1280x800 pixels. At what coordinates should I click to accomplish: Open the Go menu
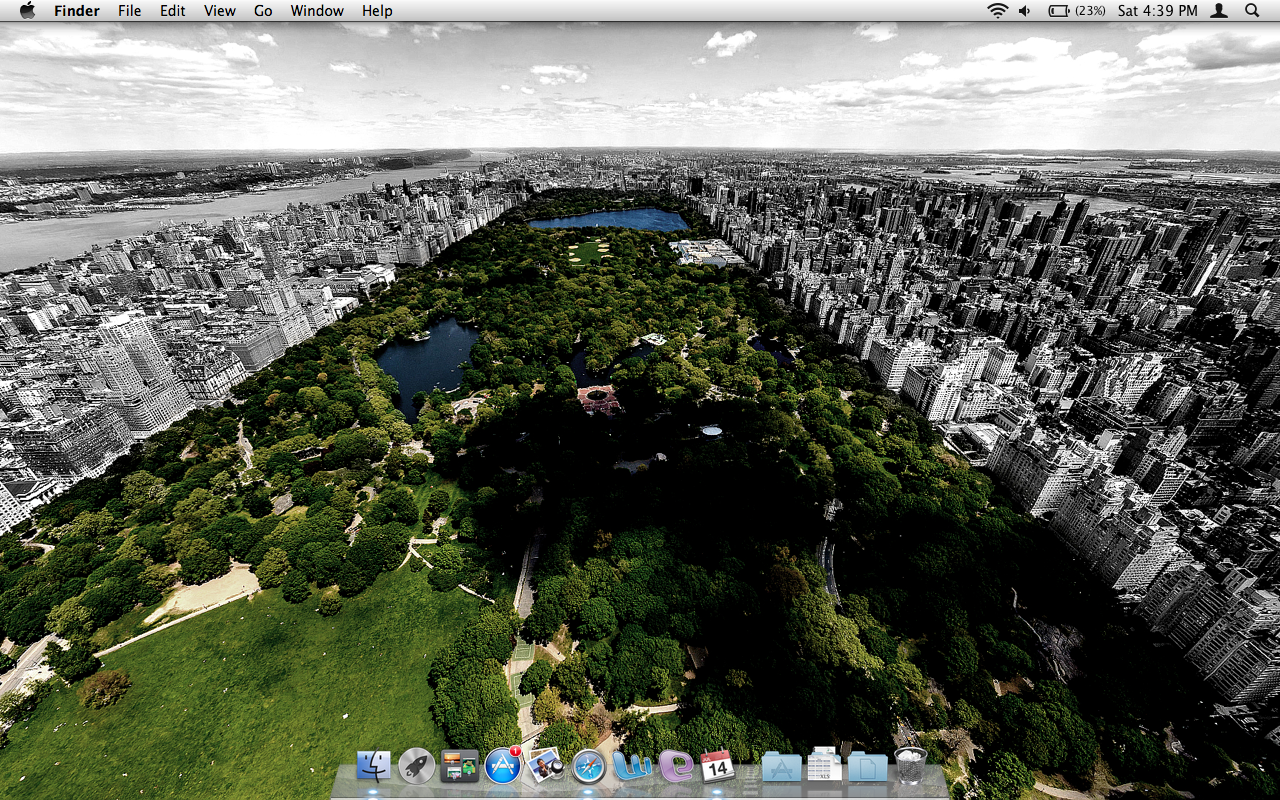(263, 10)
